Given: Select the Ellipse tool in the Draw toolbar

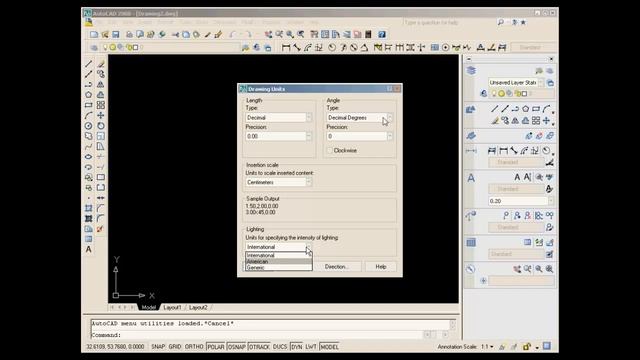Looking at the screenshot, I should pos(89,157).
